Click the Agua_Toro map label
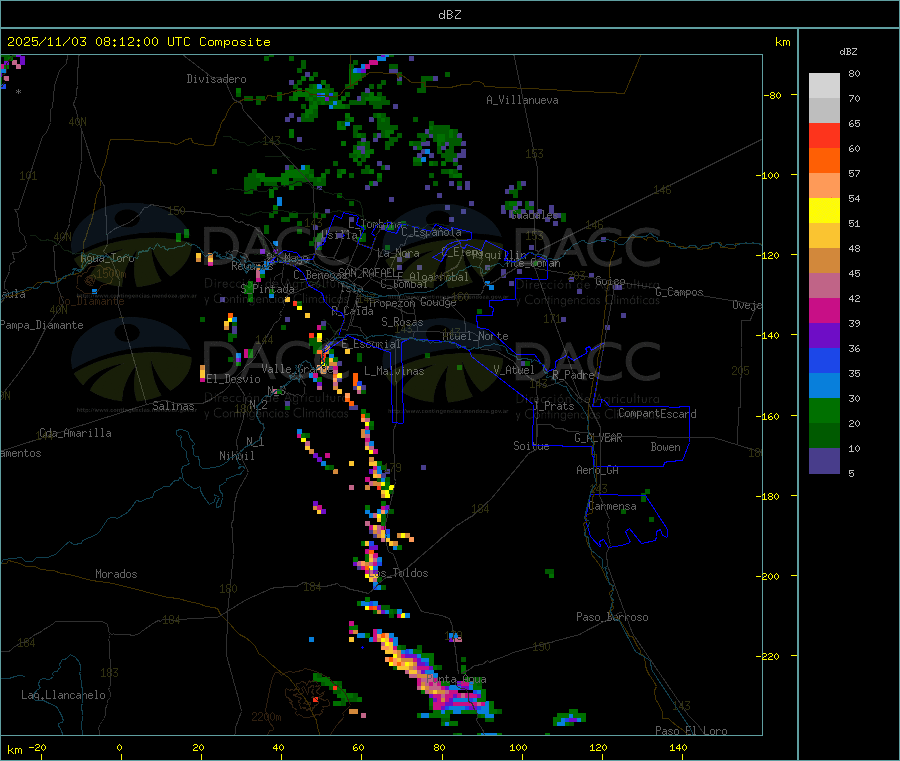Viewport: 900px width, 761px height. point(107,258)
